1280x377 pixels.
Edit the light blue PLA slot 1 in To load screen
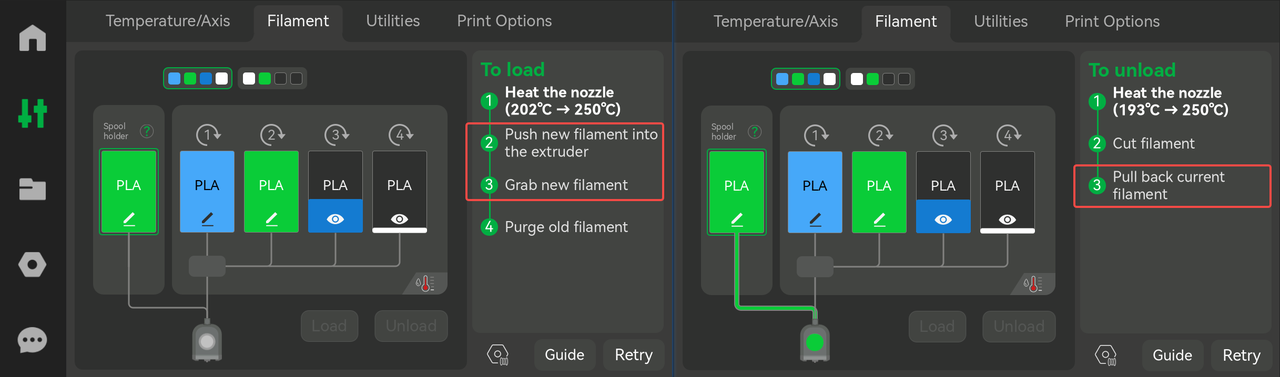[x=207, y=191]
